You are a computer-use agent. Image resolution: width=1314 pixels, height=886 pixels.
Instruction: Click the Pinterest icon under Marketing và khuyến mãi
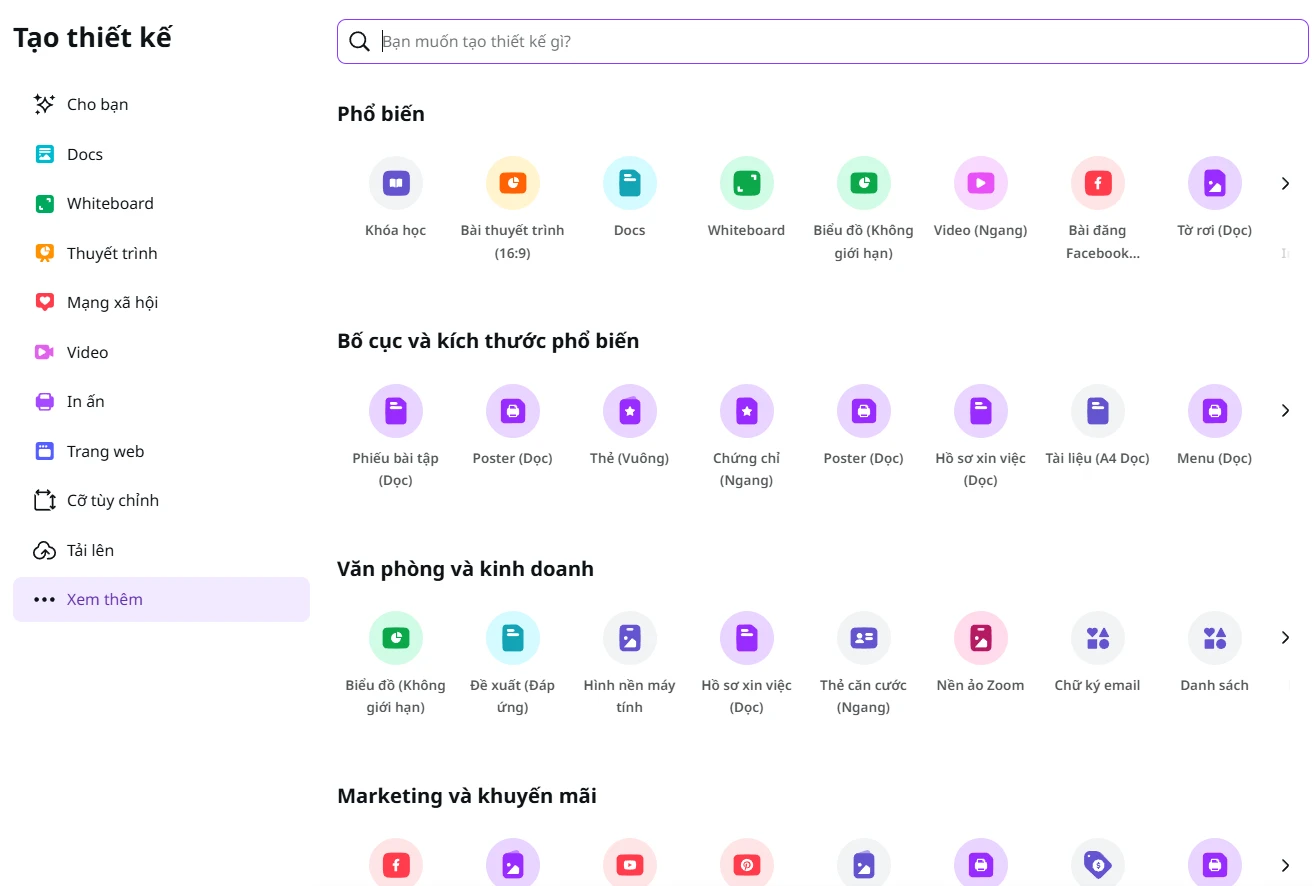pyautogui.click(x=747, y=862)
